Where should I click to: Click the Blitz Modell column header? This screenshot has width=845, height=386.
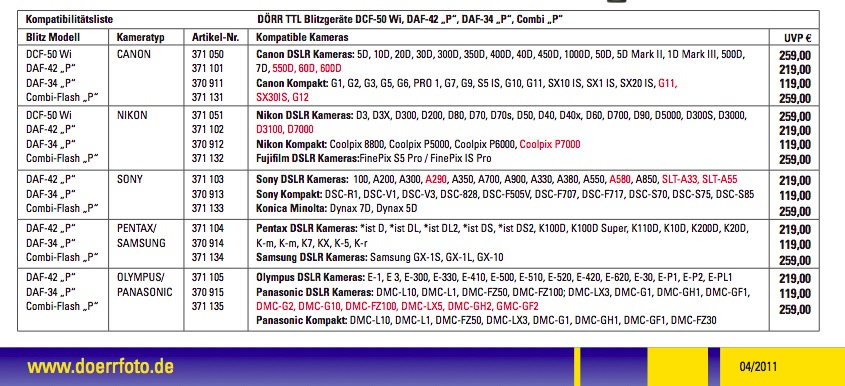tap(53, 37)
